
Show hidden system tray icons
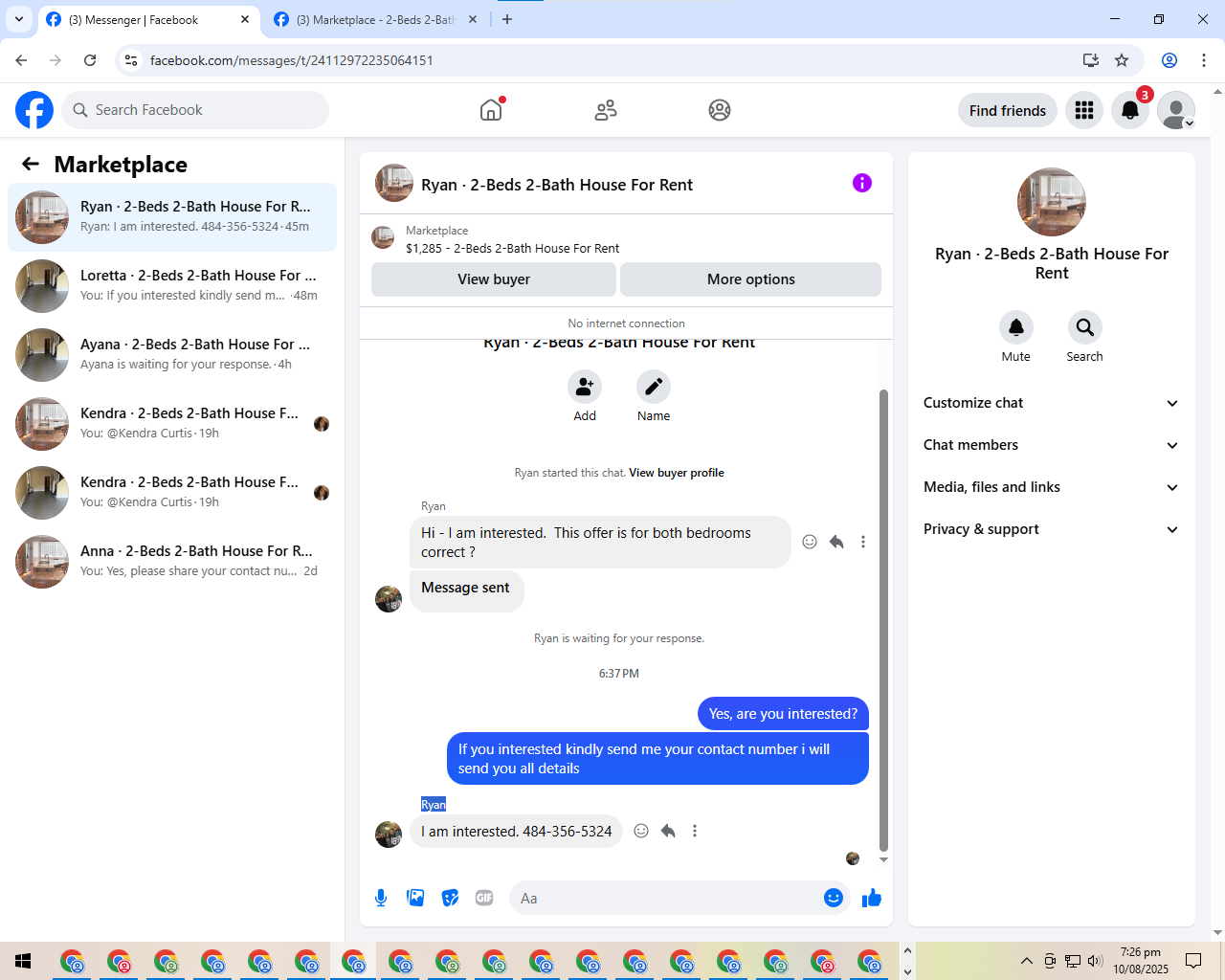point(1027,961)
